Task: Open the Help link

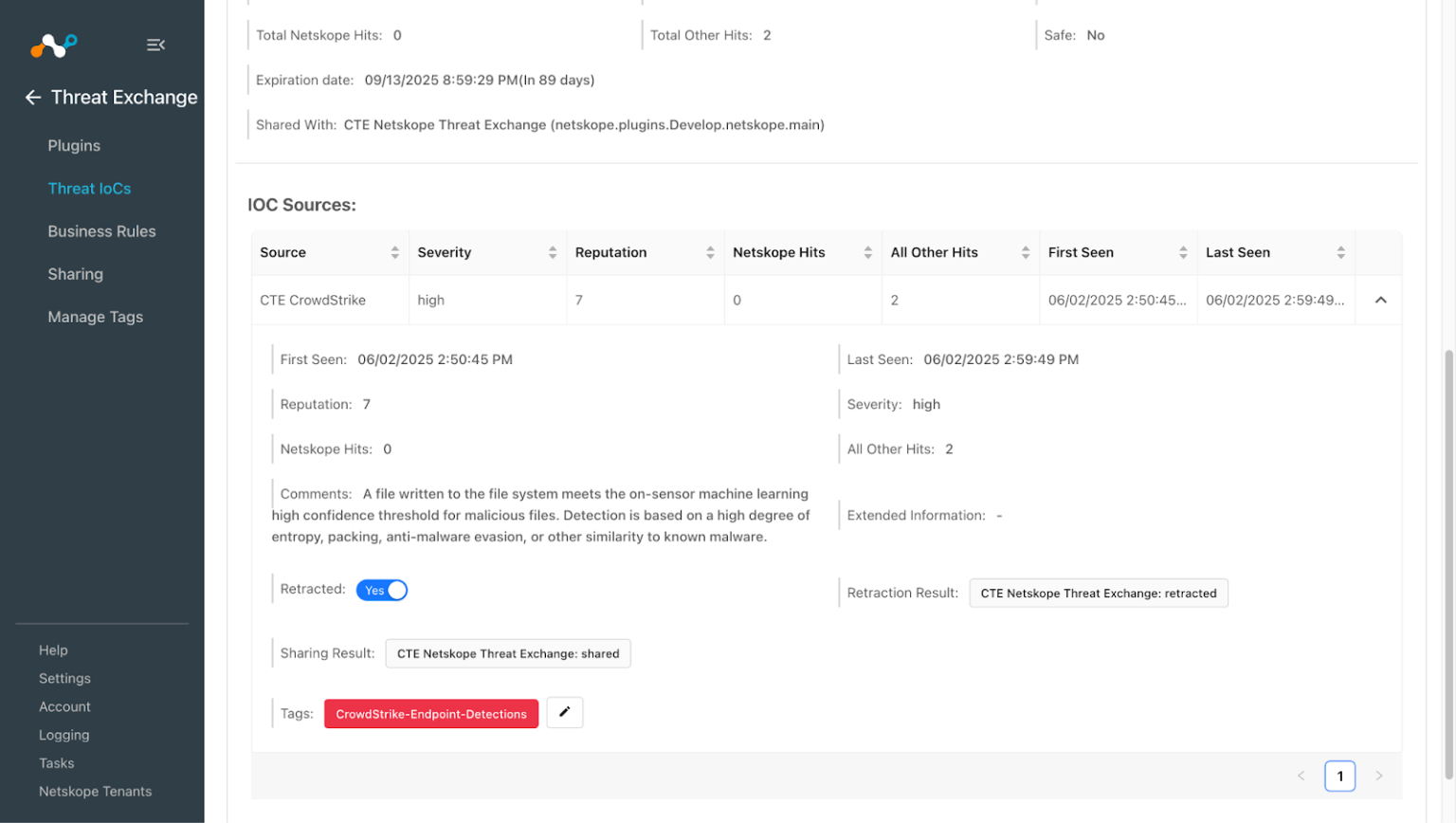Action: 52,650
